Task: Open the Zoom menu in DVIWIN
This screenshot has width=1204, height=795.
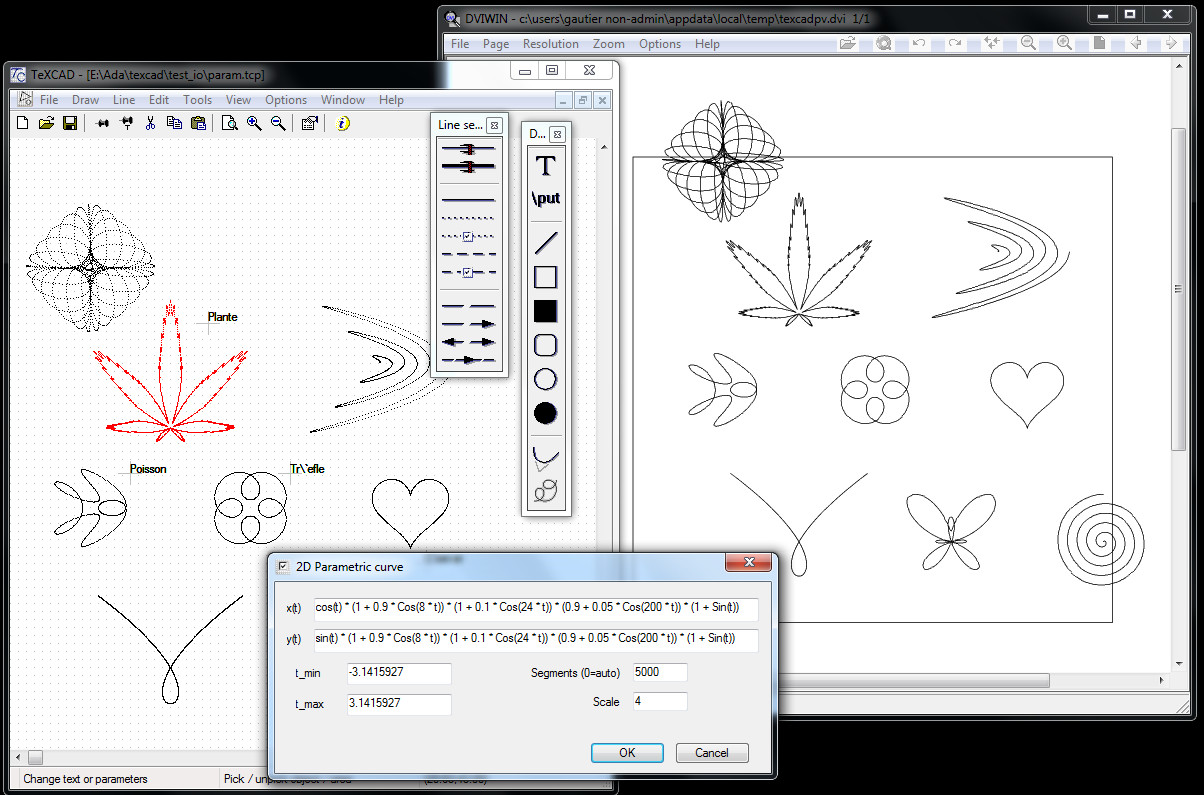Action: 608,44
